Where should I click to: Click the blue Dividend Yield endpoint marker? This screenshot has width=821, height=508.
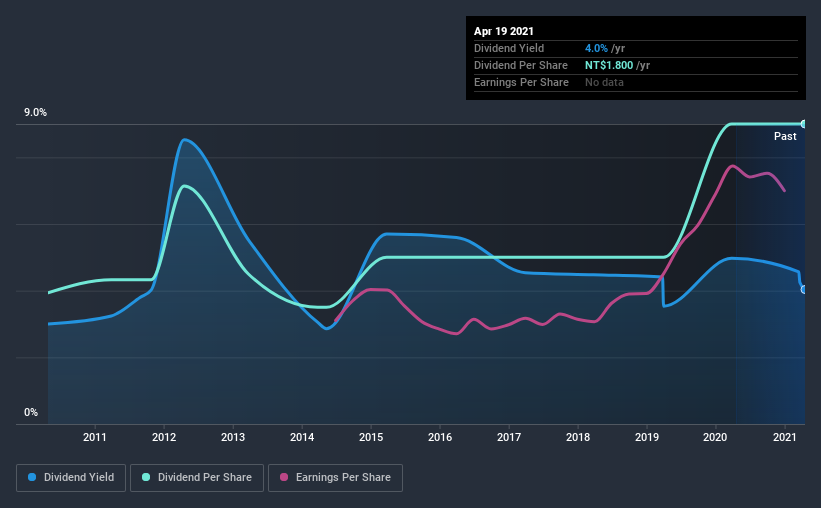pos(803,289)
